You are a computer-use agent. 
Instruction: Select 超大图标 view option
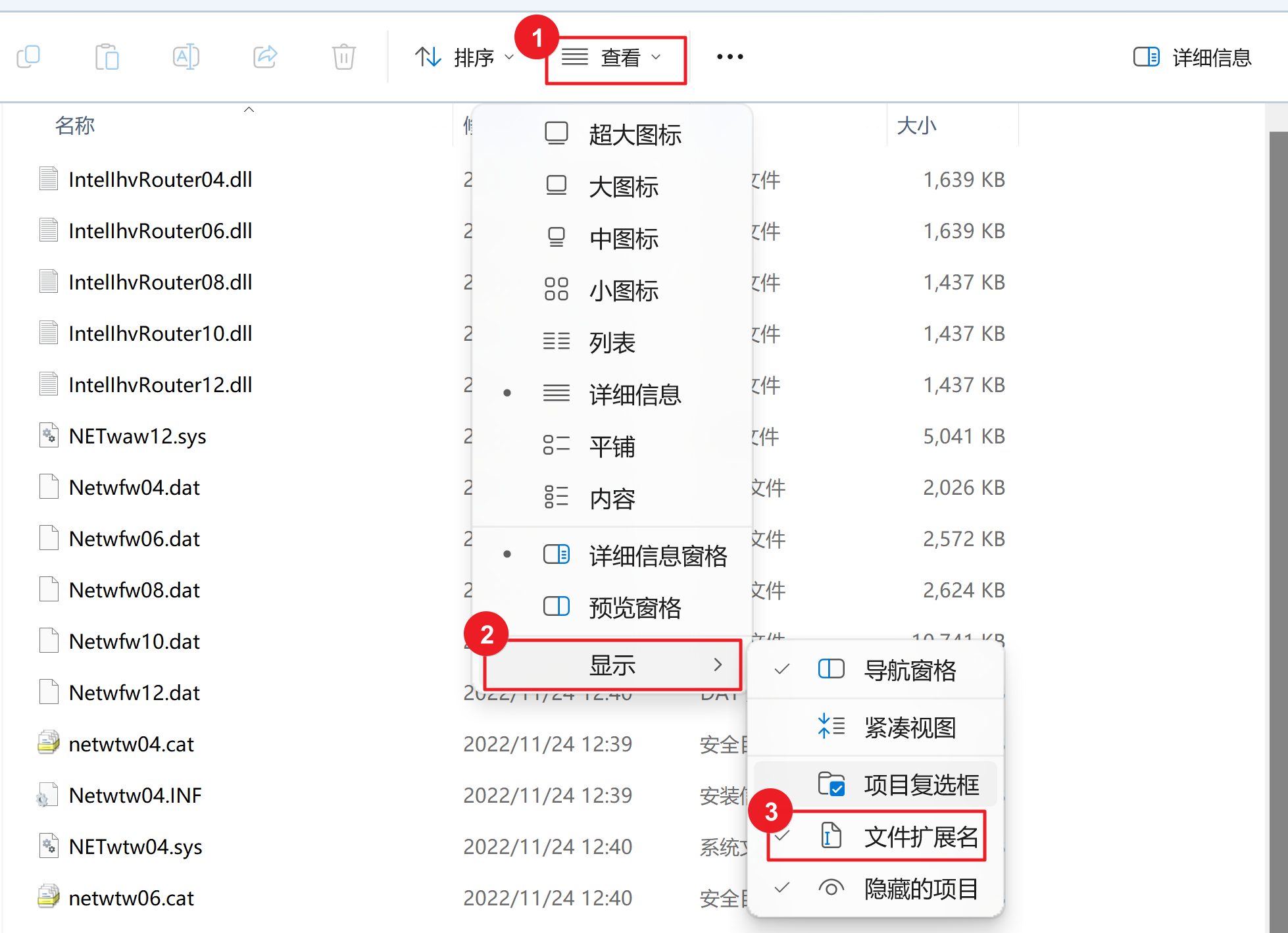point(634,134)
